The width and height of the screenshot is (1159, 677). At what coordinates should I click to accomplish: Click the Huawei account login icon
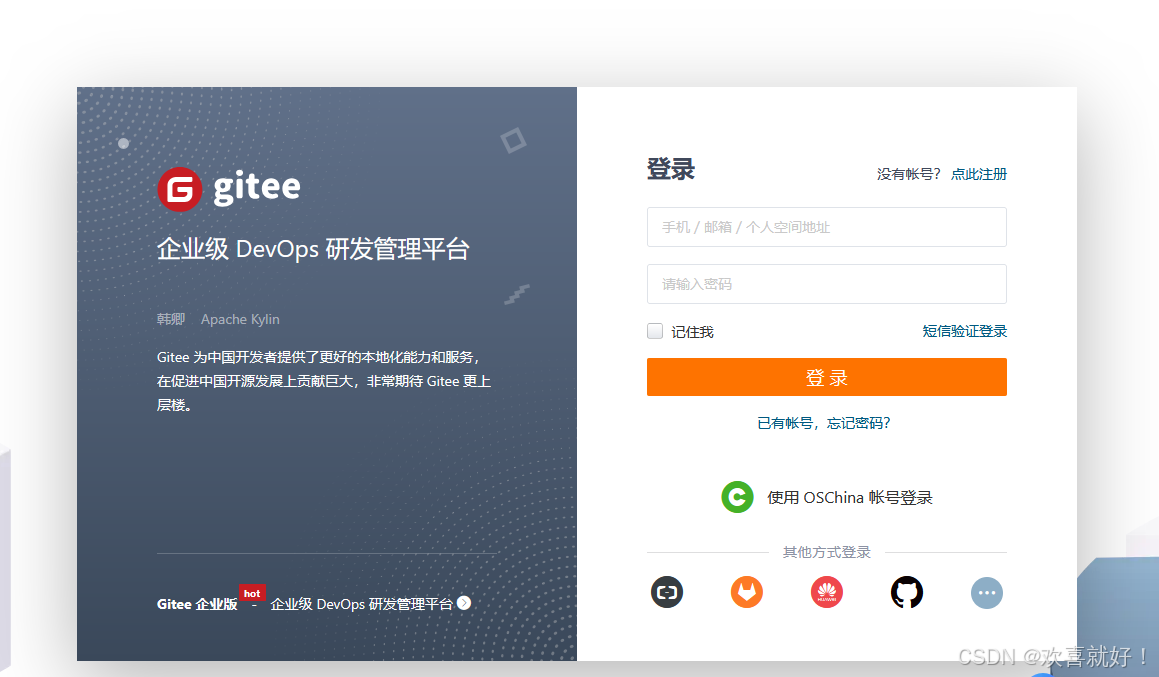pos(827,592)
